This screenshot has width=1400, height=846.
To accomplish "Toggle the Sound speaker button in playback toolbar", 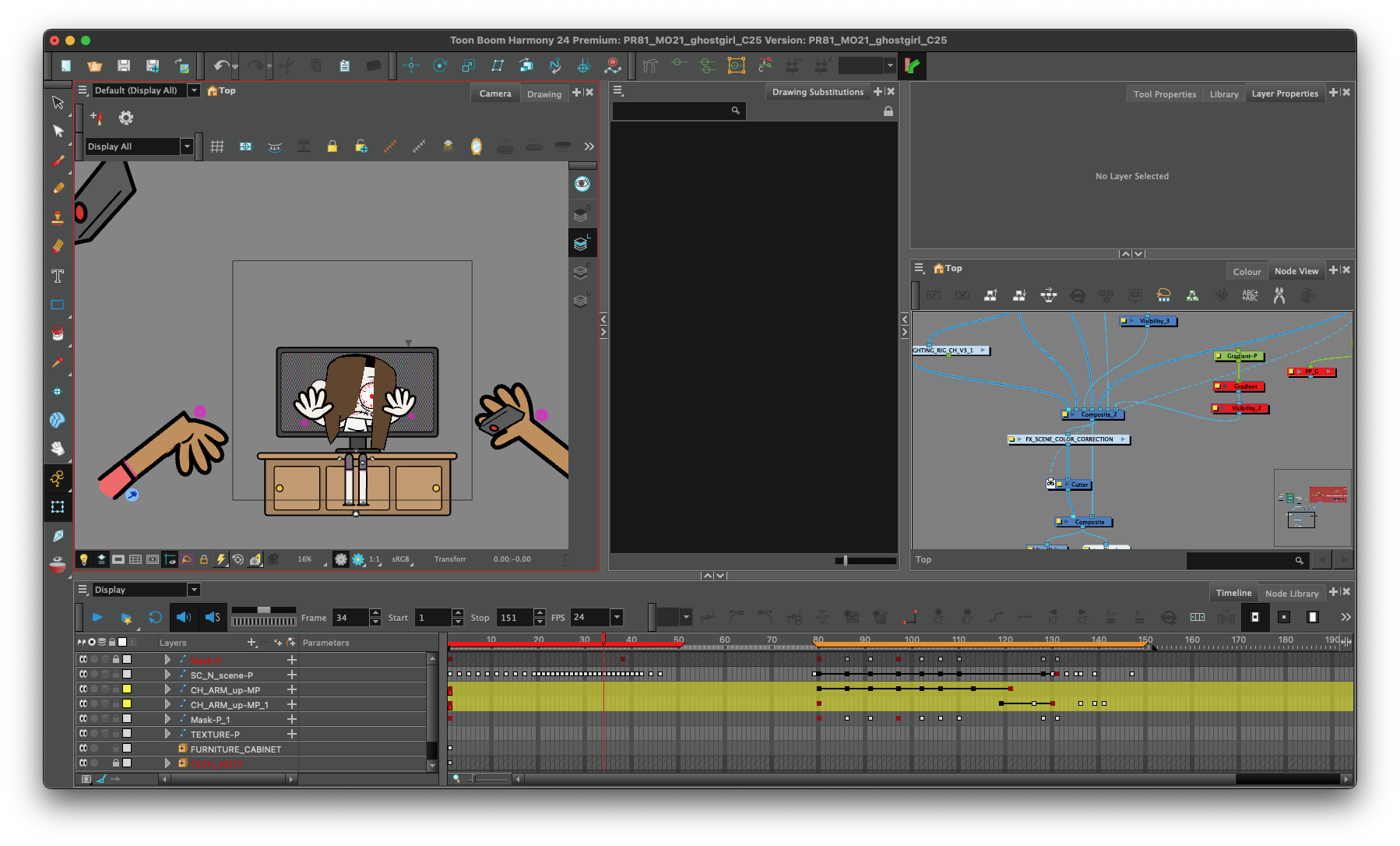I will point(184,617).
